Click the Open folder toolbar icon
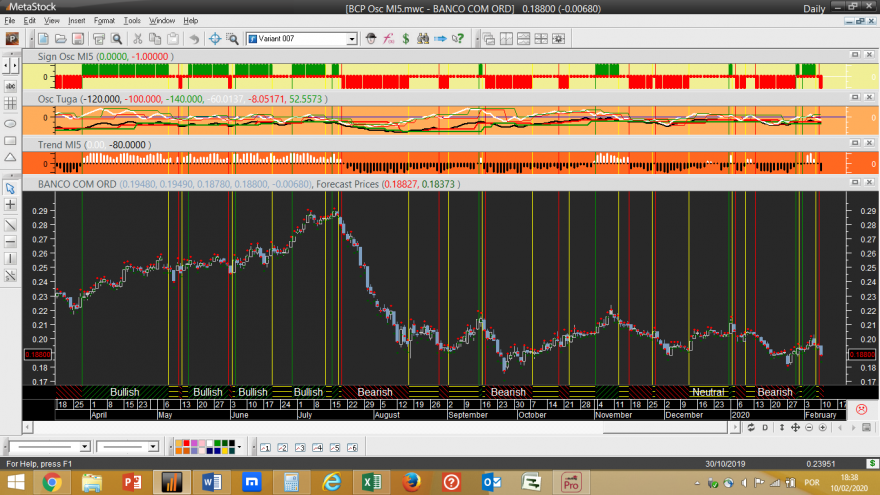 (x=61, y=39)
